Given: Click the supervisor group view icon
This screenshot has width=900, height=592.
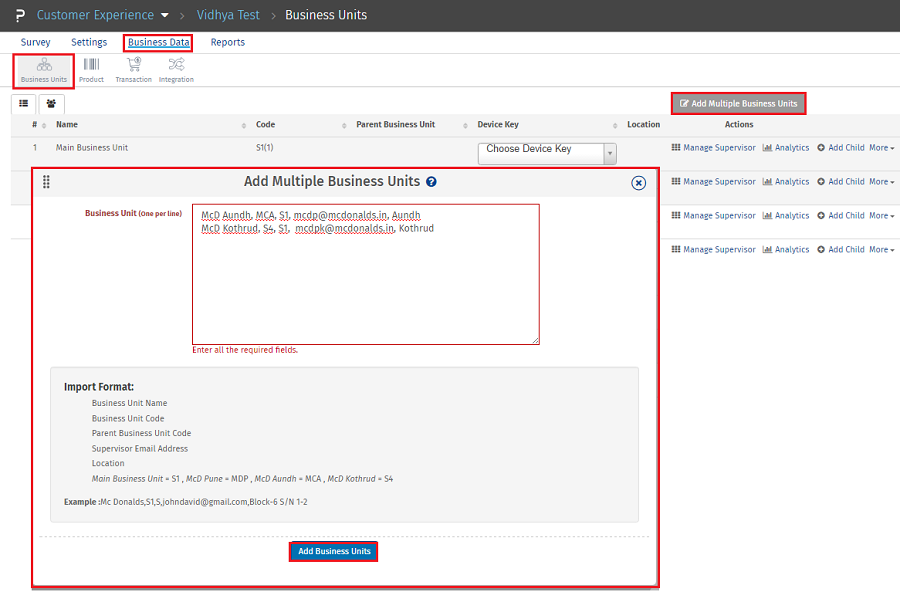Looking at the screenshot, I should (x=50, y=104).
